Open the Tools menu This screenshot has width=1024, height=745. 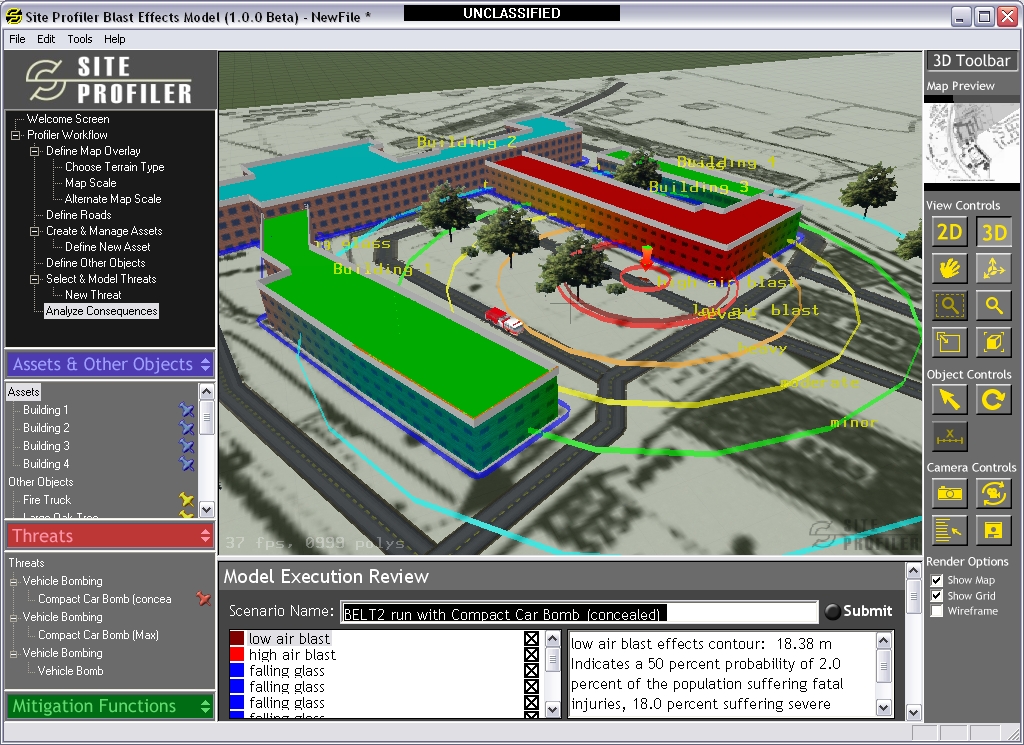tap(80, 39)
